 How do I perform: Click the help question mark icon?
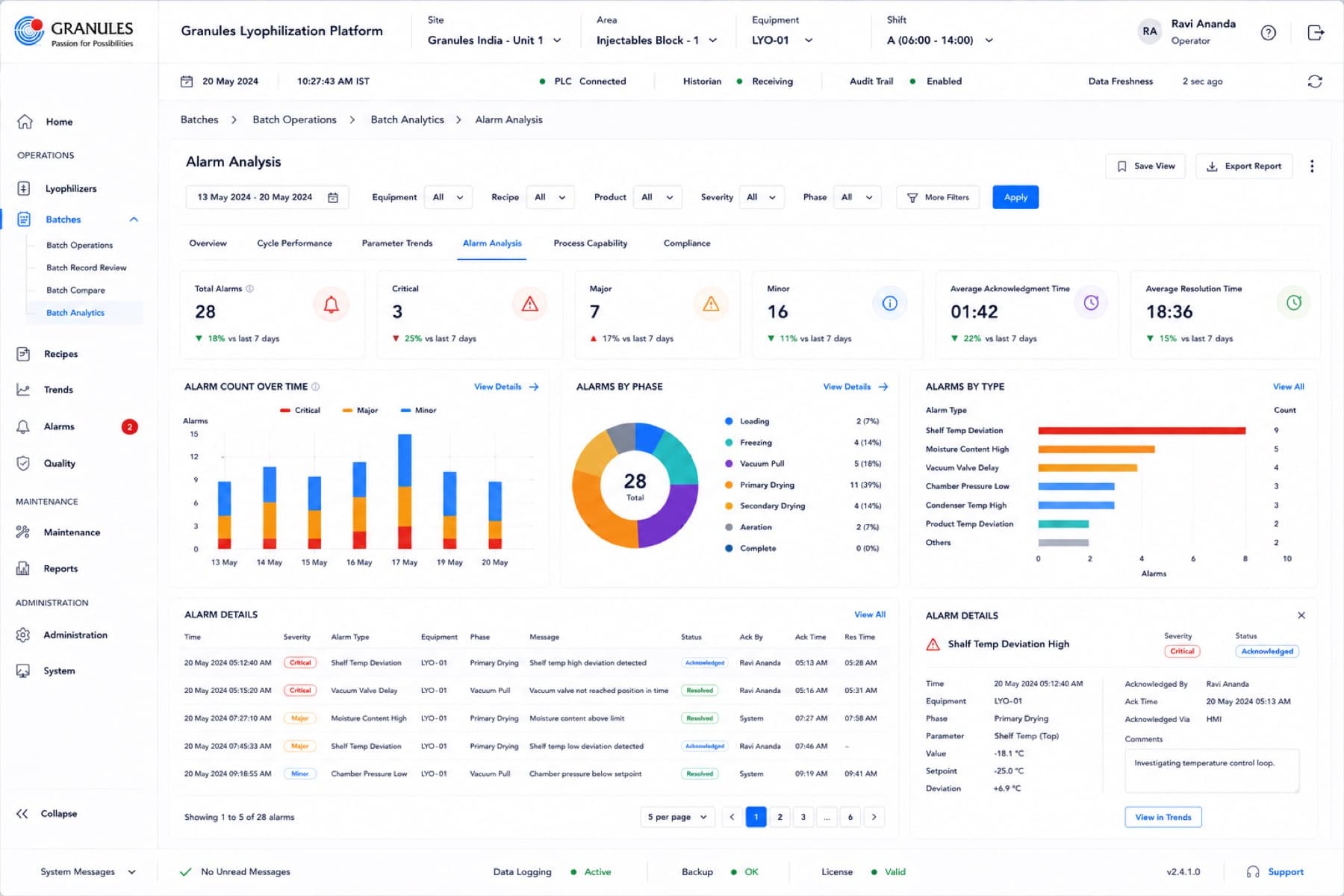click(x=1268, y=32)
